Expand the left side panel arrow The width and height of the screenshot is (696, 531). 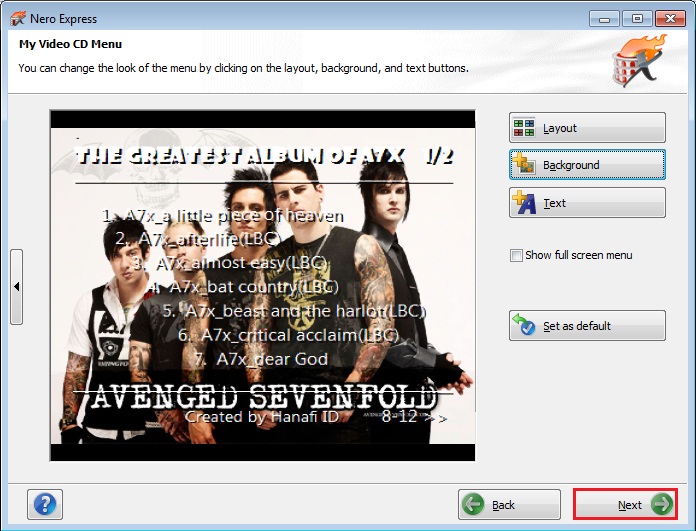tap(16, 287)
